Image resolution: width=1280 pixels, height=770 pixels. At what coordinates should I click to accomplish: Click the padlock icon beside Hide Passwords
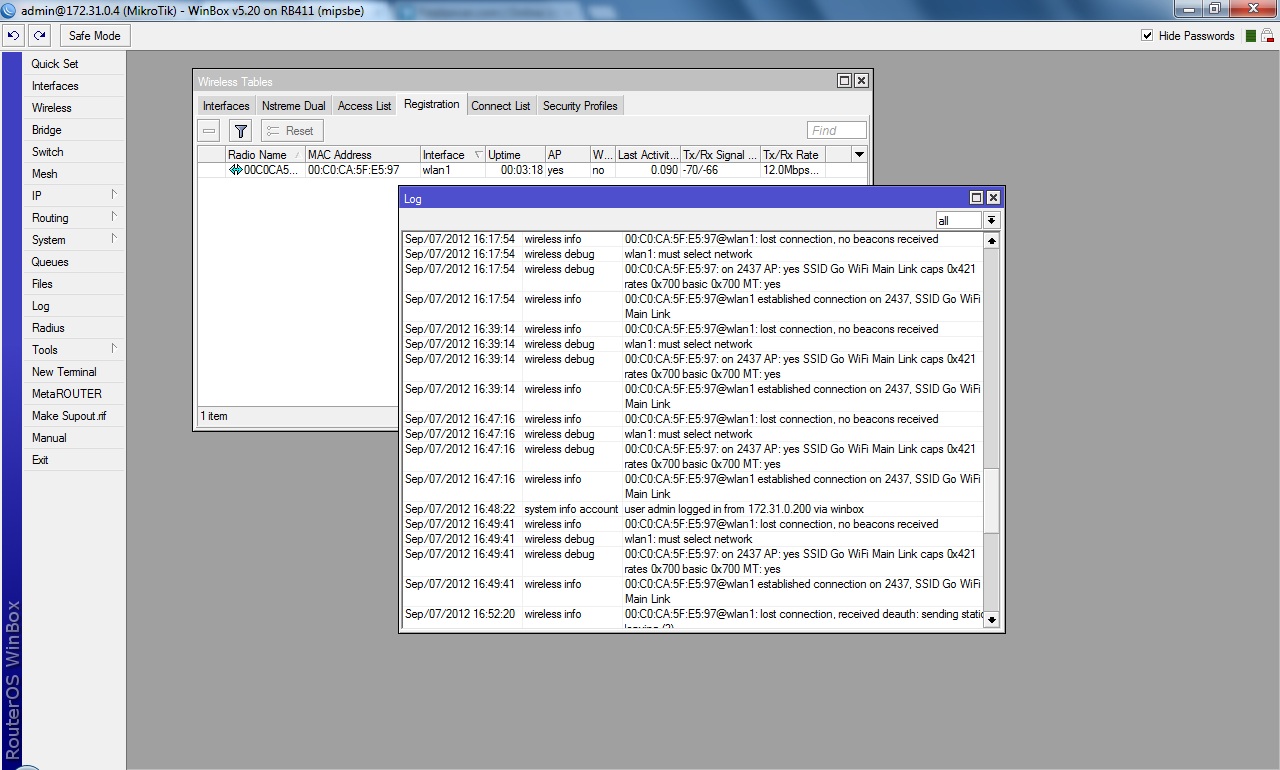(x=1267, y=36)
